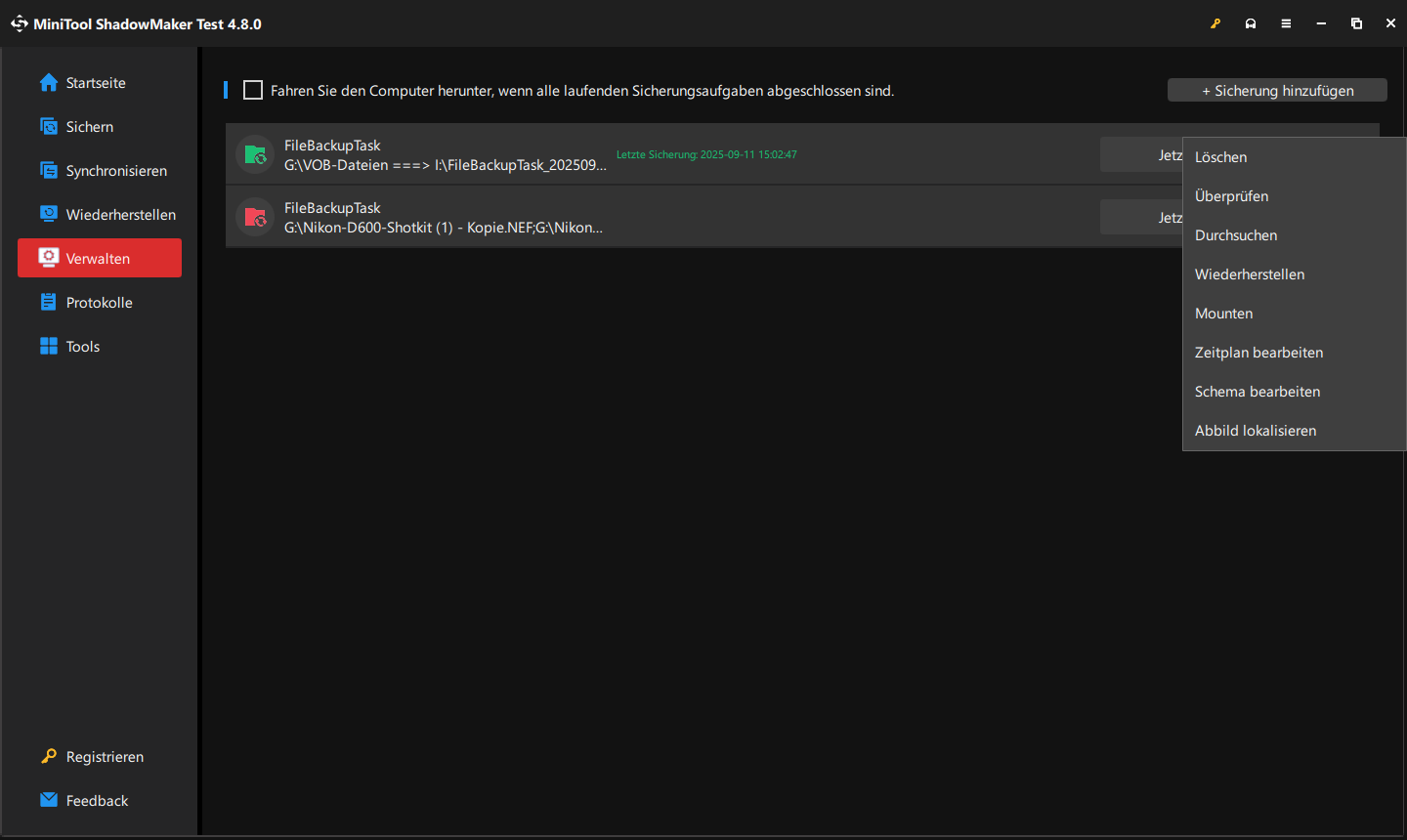Click FileBackupTask title of VOB-Dateien row

pos(332,146)
